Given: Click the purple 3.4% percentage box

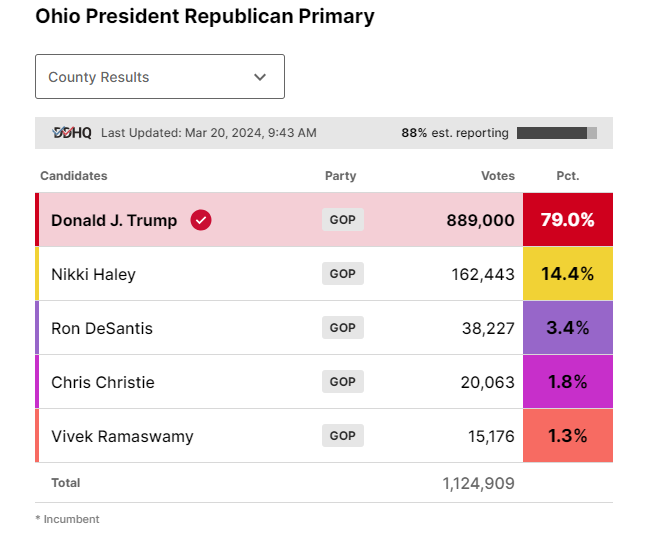Looking at the screenshot, I should 567,328.
